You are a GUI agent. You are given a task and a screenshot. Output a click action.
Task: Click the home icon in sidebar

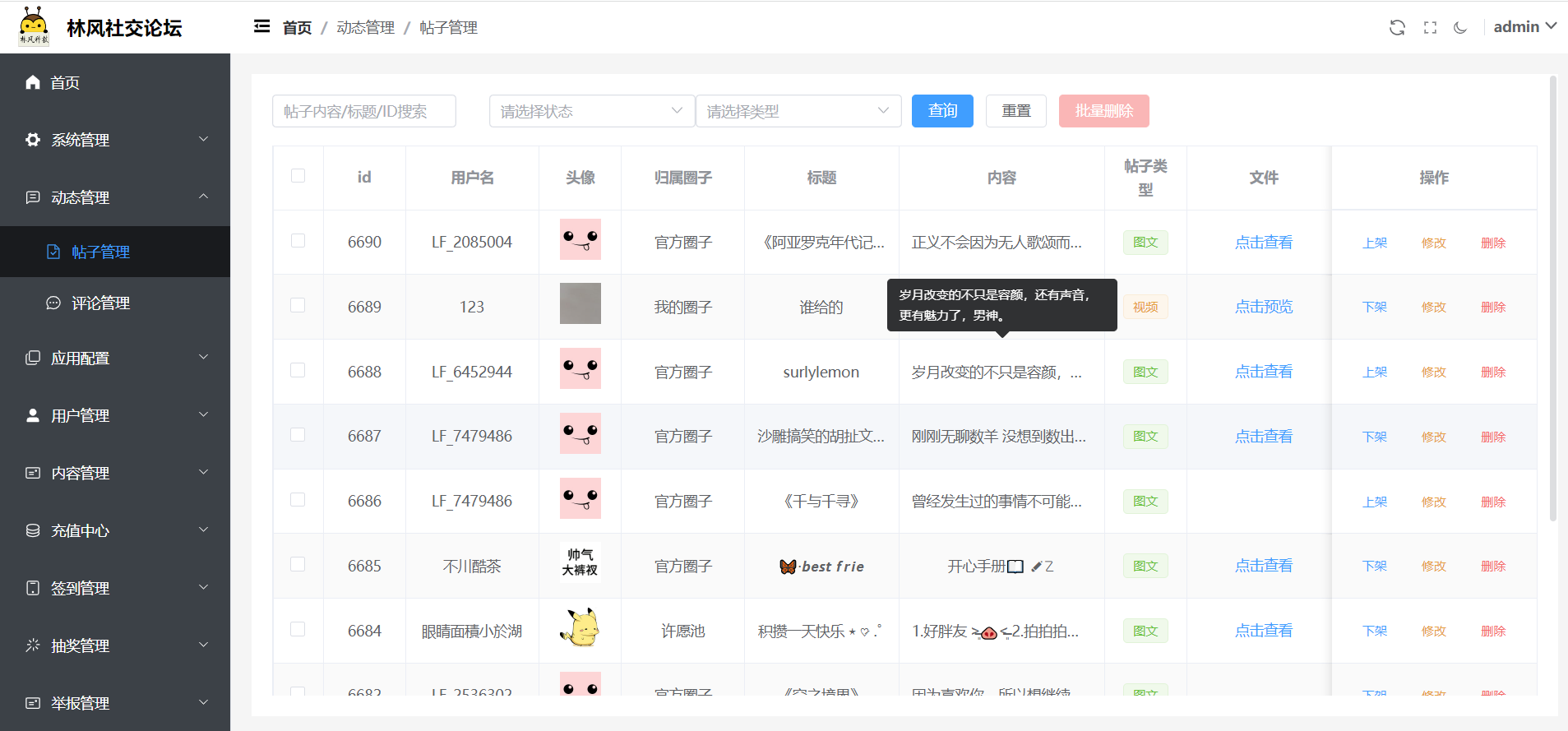click(33, 82)
